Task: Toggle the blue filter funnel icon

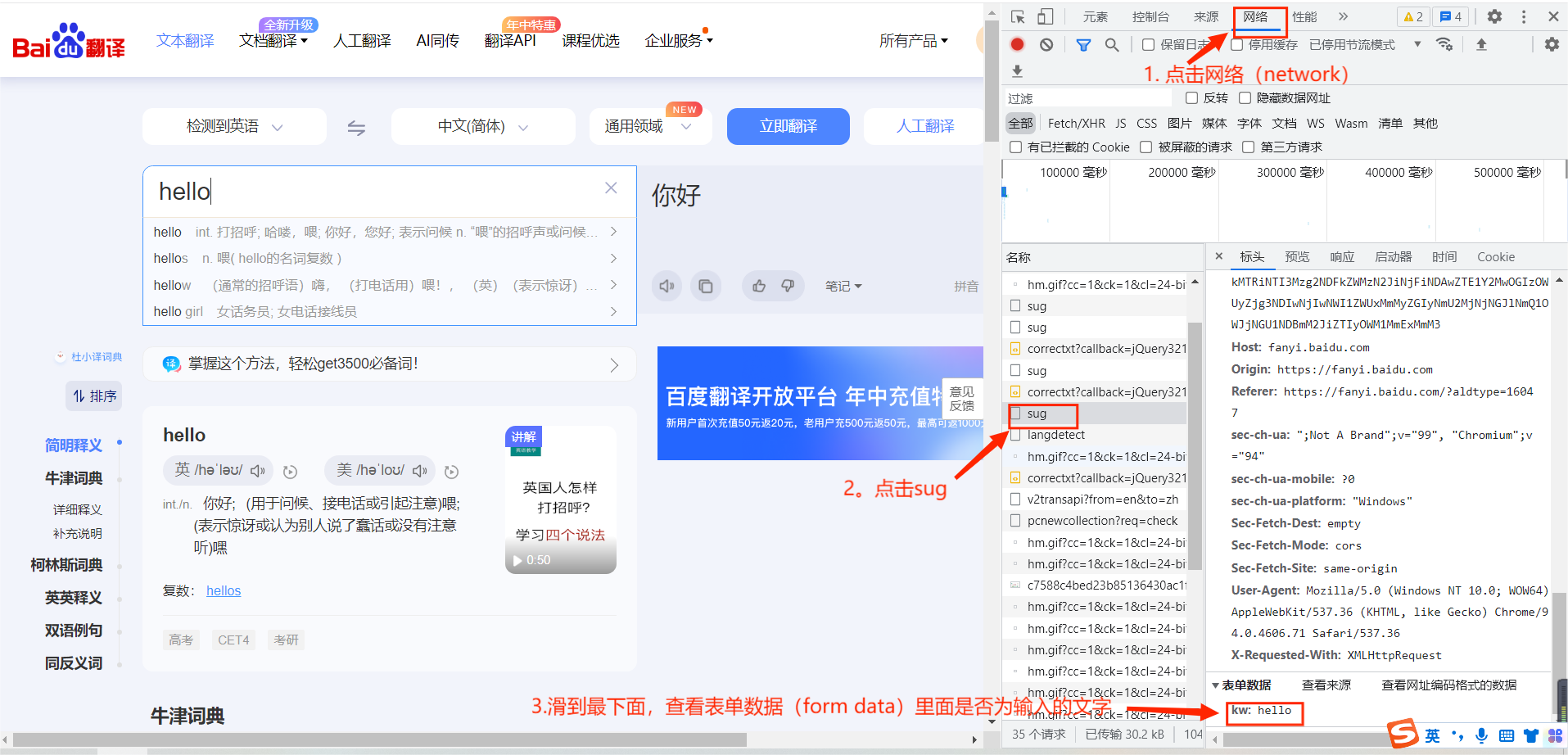Action: pos(1083,45)
